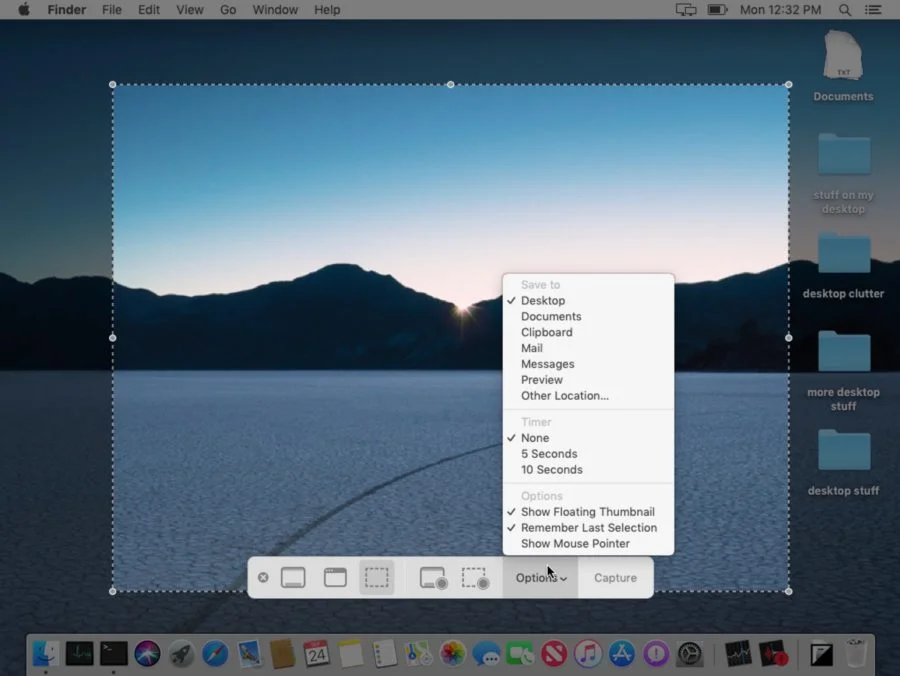The width and height of the screenshot is (900, 676).
Task: Open the Apple menu
Action: click(x=24, y=10)
